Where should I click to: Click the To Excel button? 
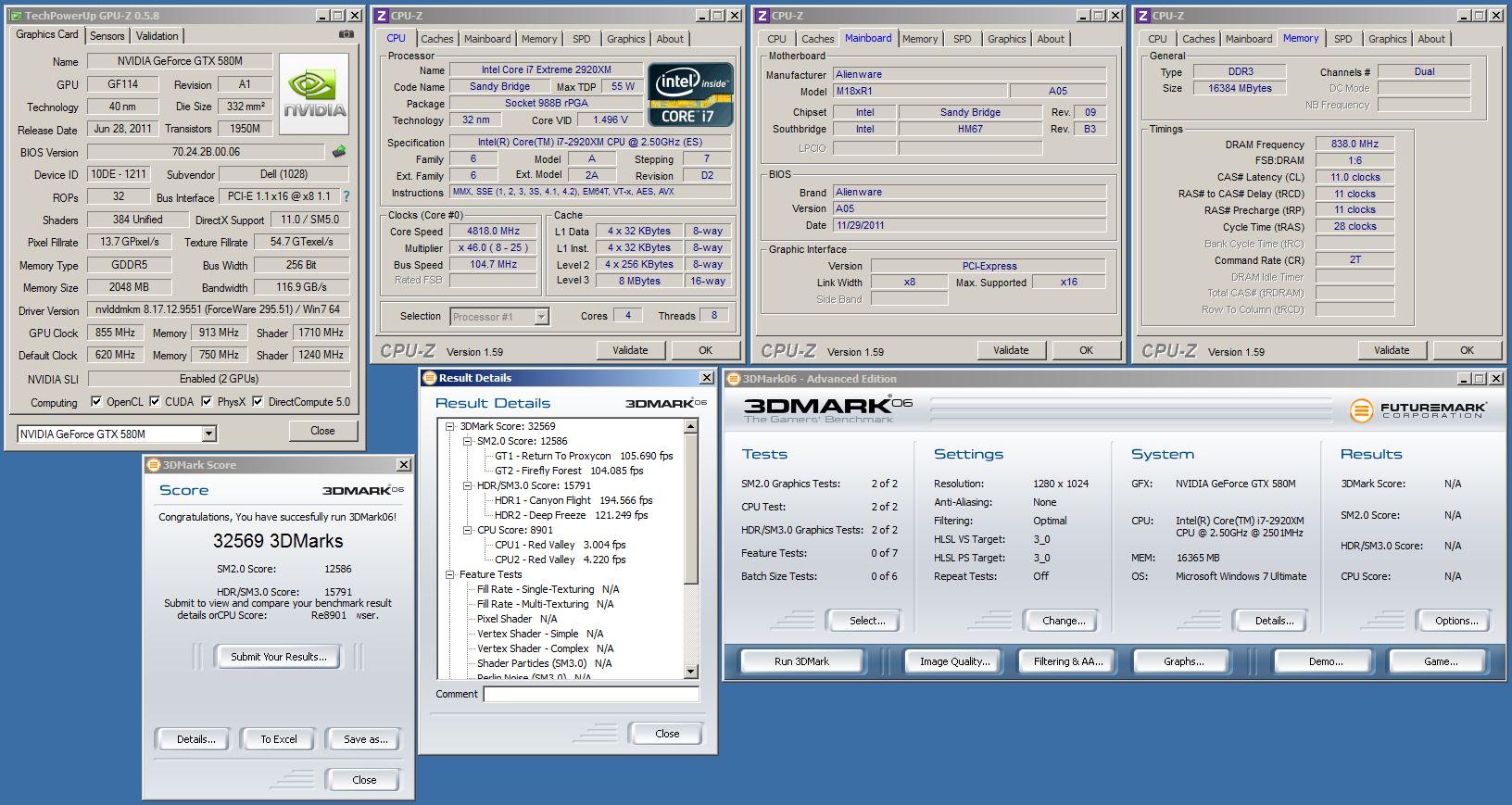pyautogui.click(x=279, y=739)
